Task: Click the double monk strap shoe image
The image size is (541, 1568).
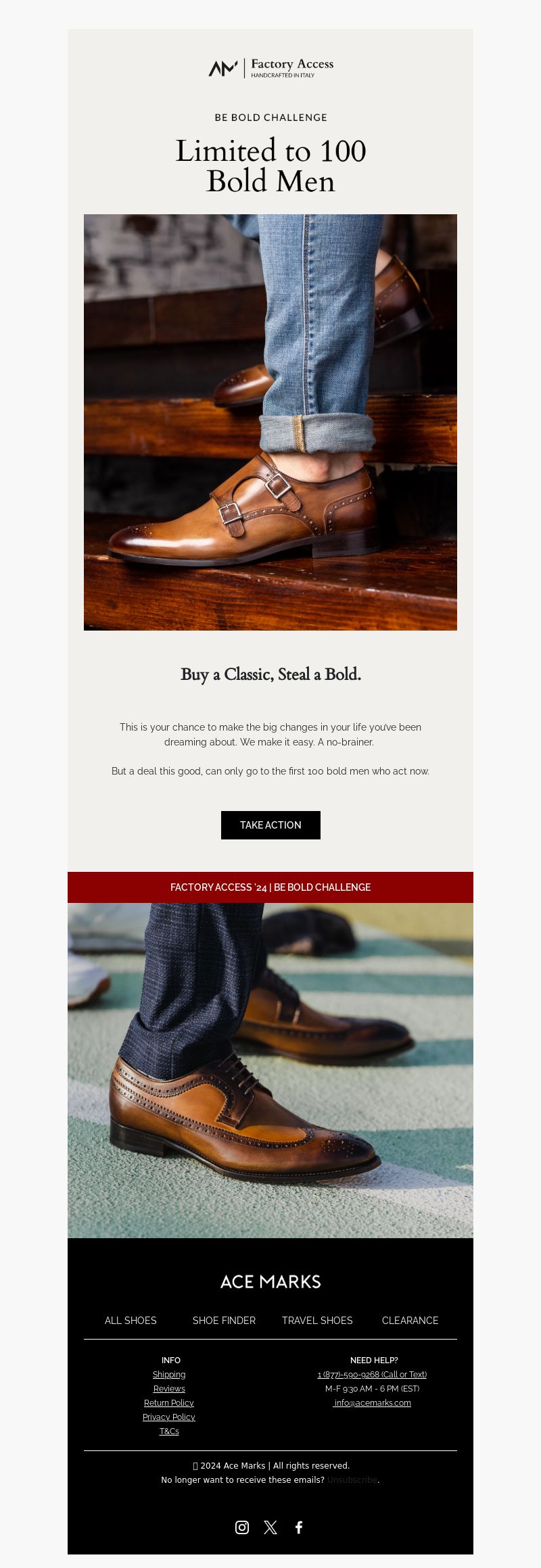Action: (270, 422)
